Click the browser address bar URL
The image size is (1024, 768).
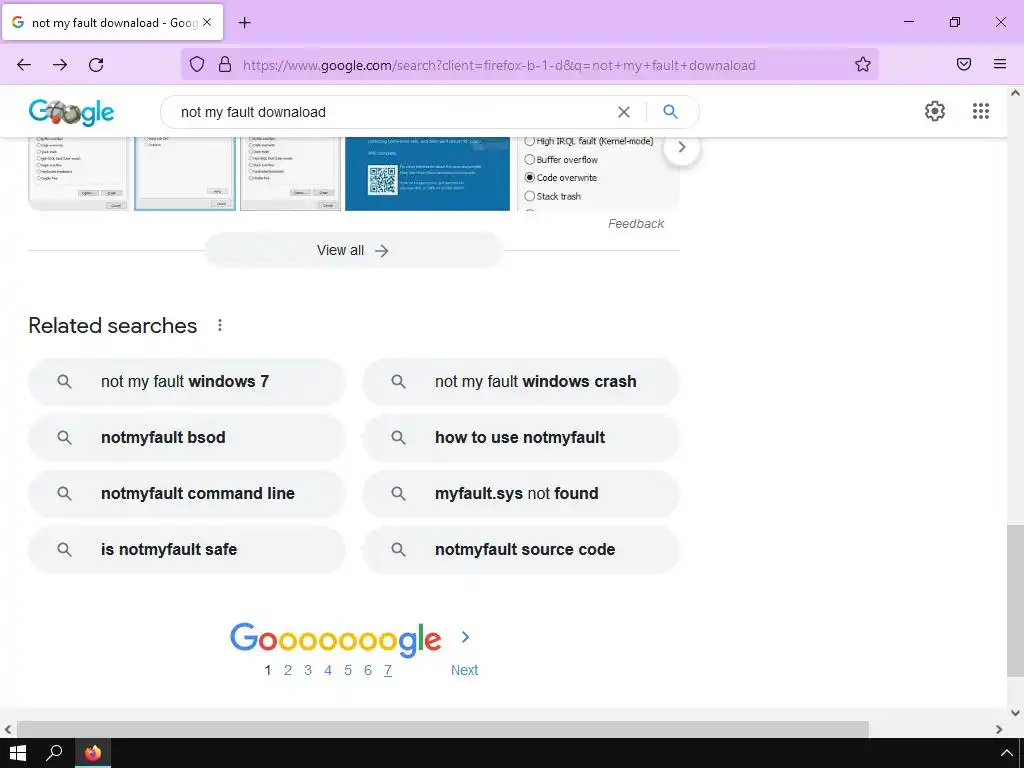point(499,65)
